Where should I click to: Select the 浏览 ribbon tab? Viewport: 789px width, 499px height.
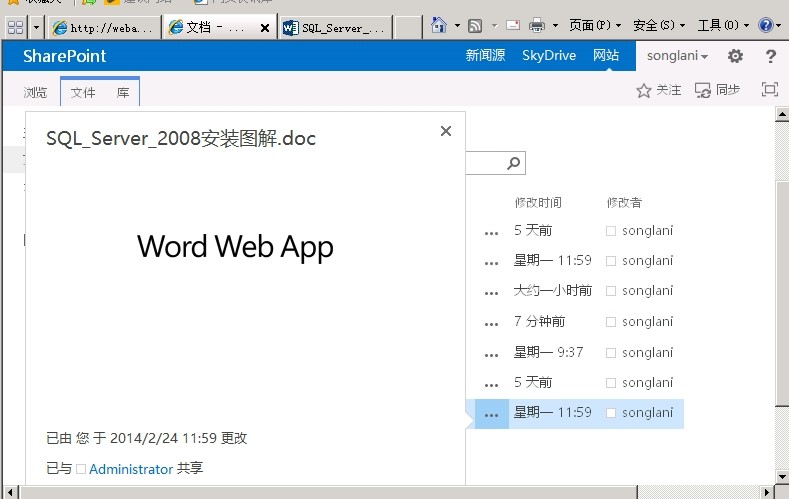35,93
